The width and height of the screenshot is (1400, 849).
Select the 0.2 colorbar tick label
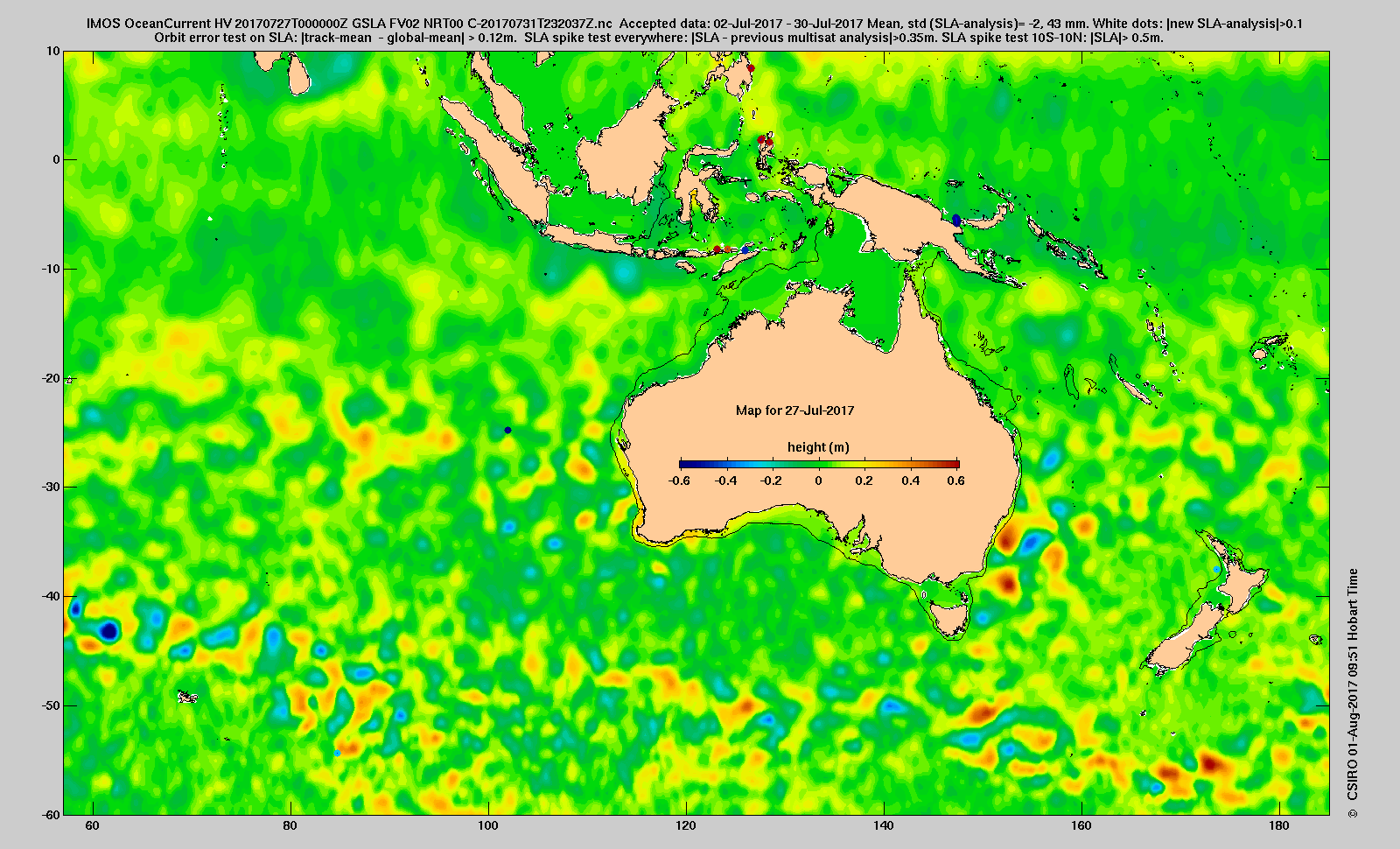click(864, 481)
